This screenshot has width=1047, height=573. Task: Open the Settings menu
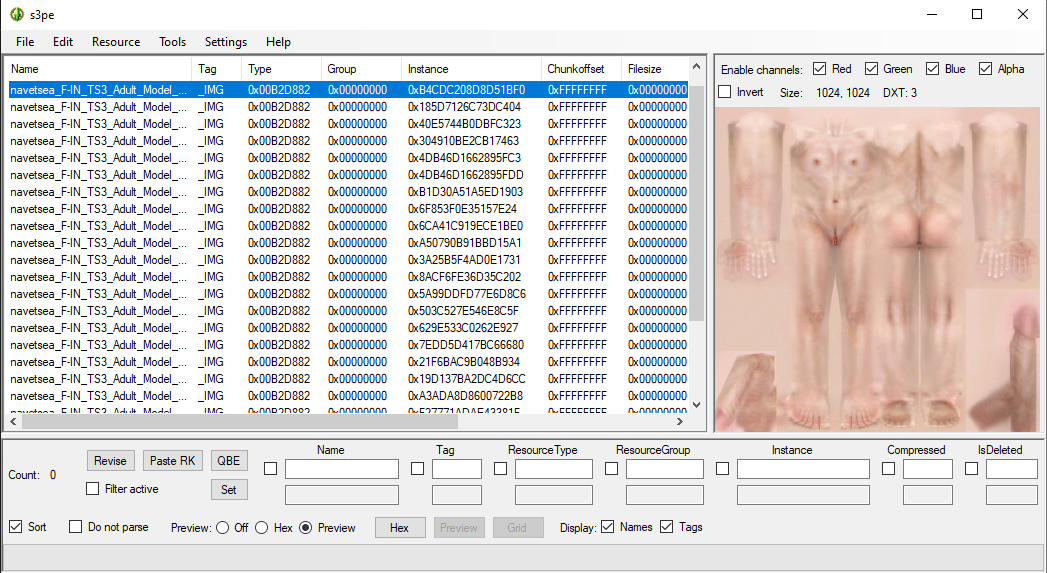(226, 42)
